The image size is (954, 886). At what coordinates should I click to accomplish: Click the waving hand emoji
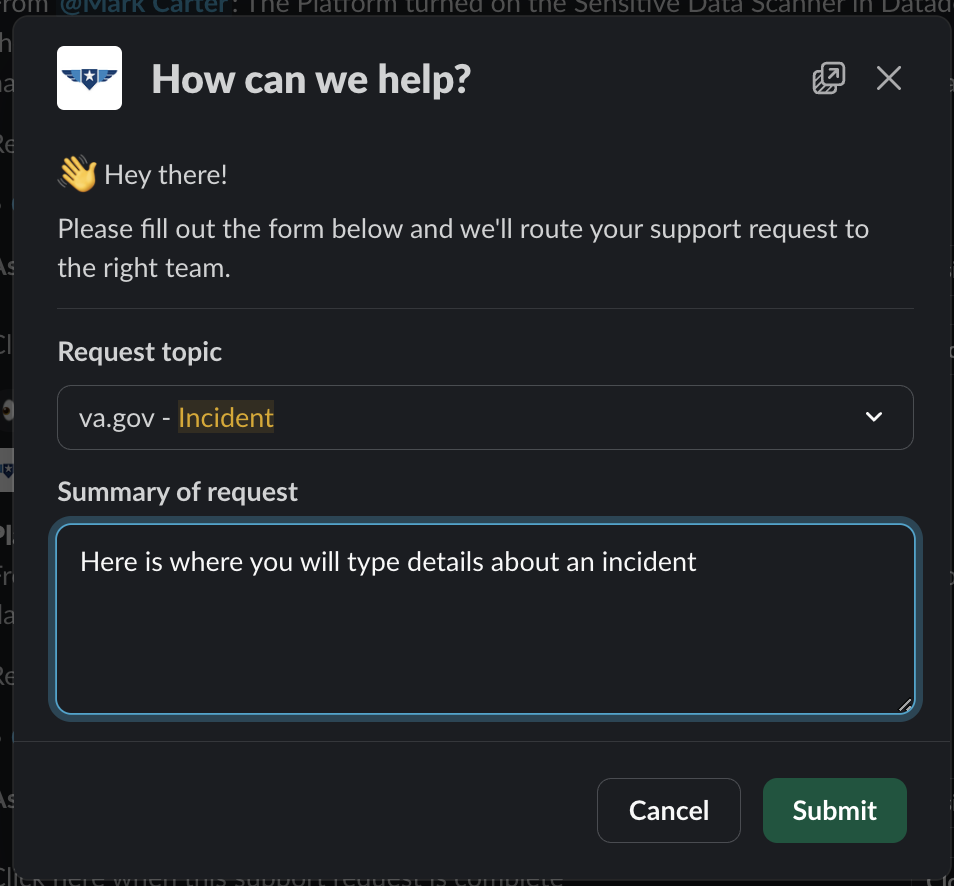tap(77, 175)
